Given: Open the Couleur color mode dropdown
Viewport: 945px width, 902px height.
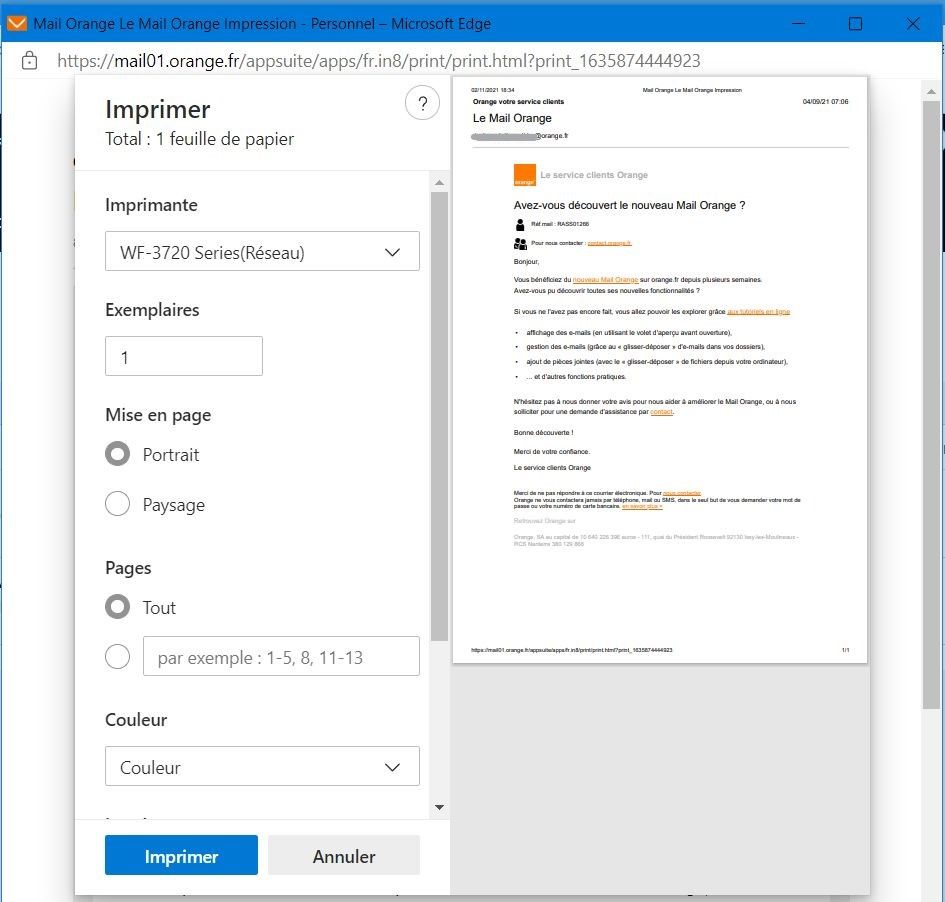Looking at the screenshot, I should (262, 766).
